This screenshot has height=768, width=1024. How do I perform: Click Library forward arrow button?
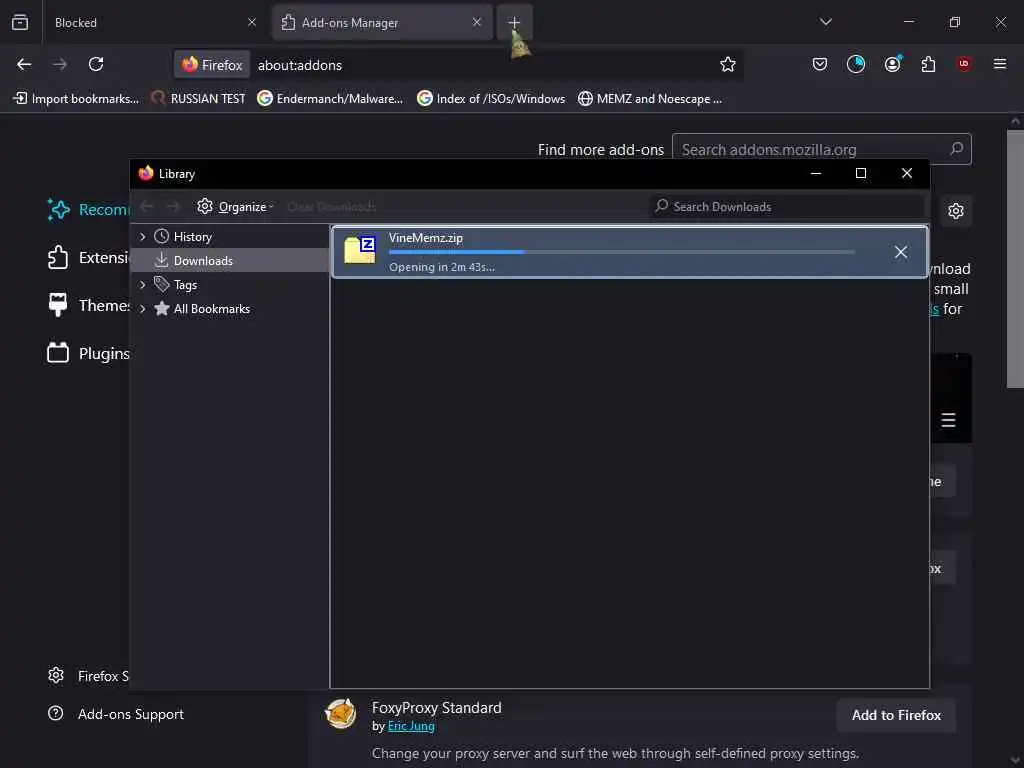click(x=173, y=206)
